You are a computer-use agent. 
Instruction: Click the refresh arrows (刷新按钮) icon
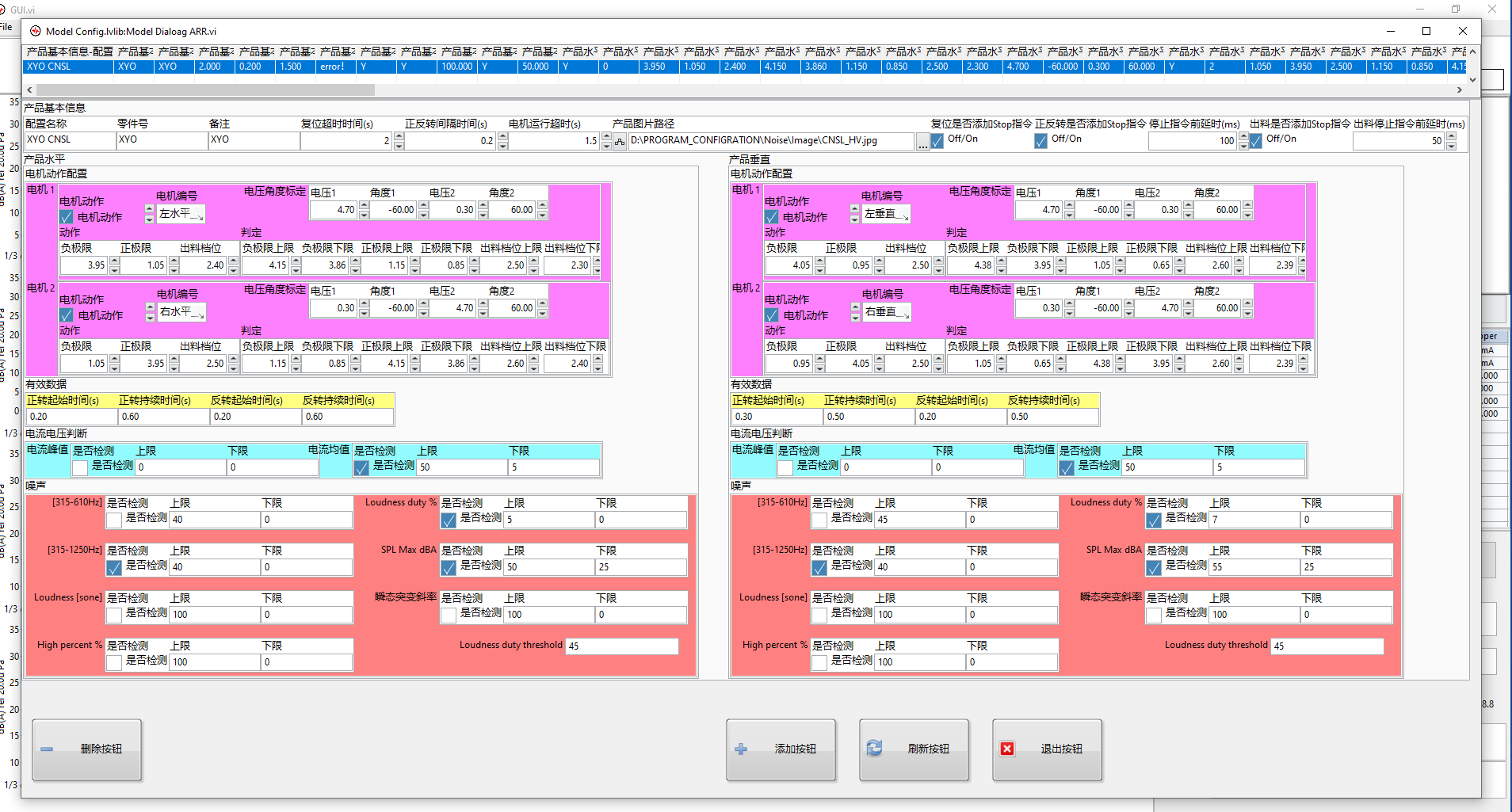click(874, 749)
